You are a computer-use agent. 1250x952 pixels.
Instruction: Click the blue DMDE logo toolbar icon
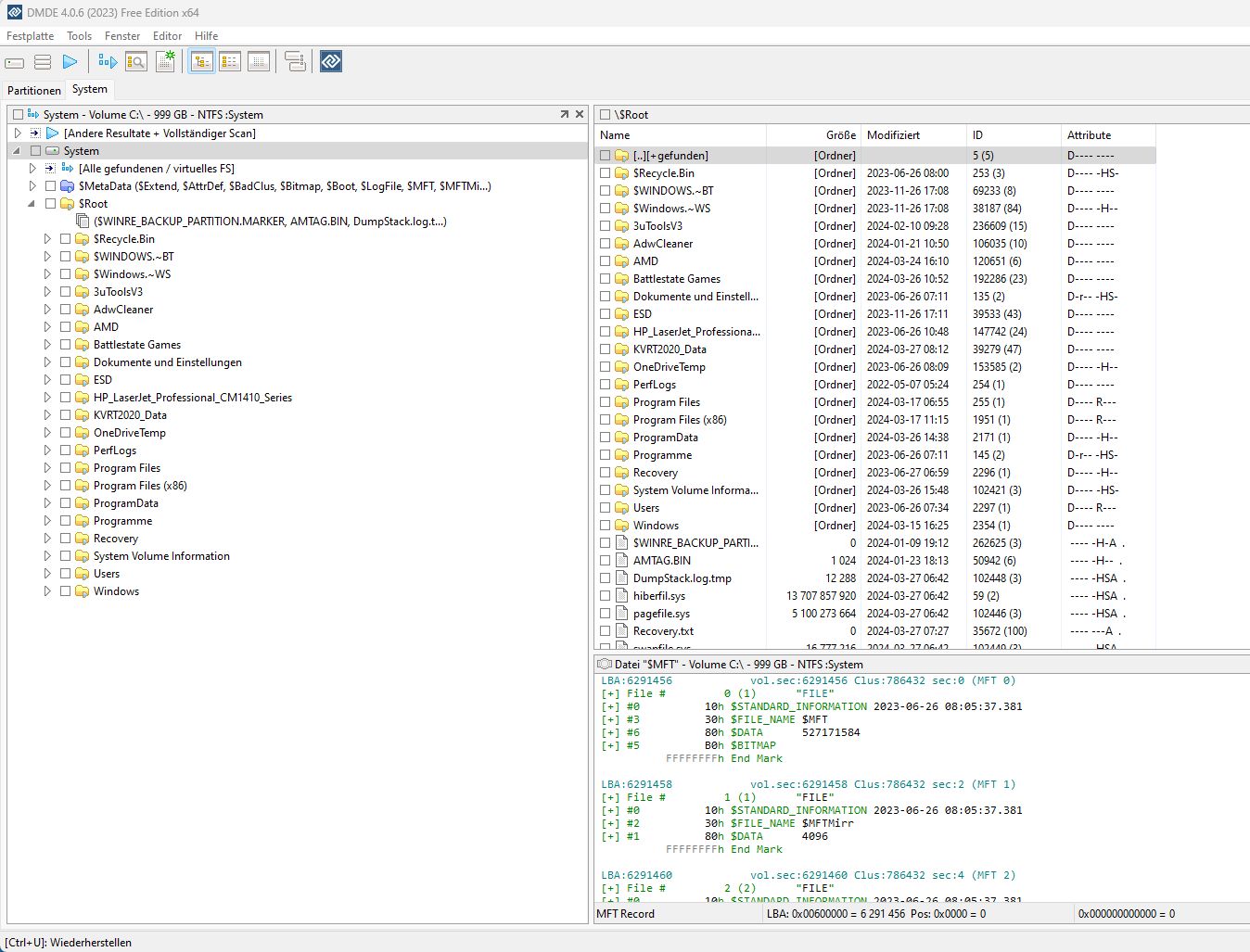[331, 62]
